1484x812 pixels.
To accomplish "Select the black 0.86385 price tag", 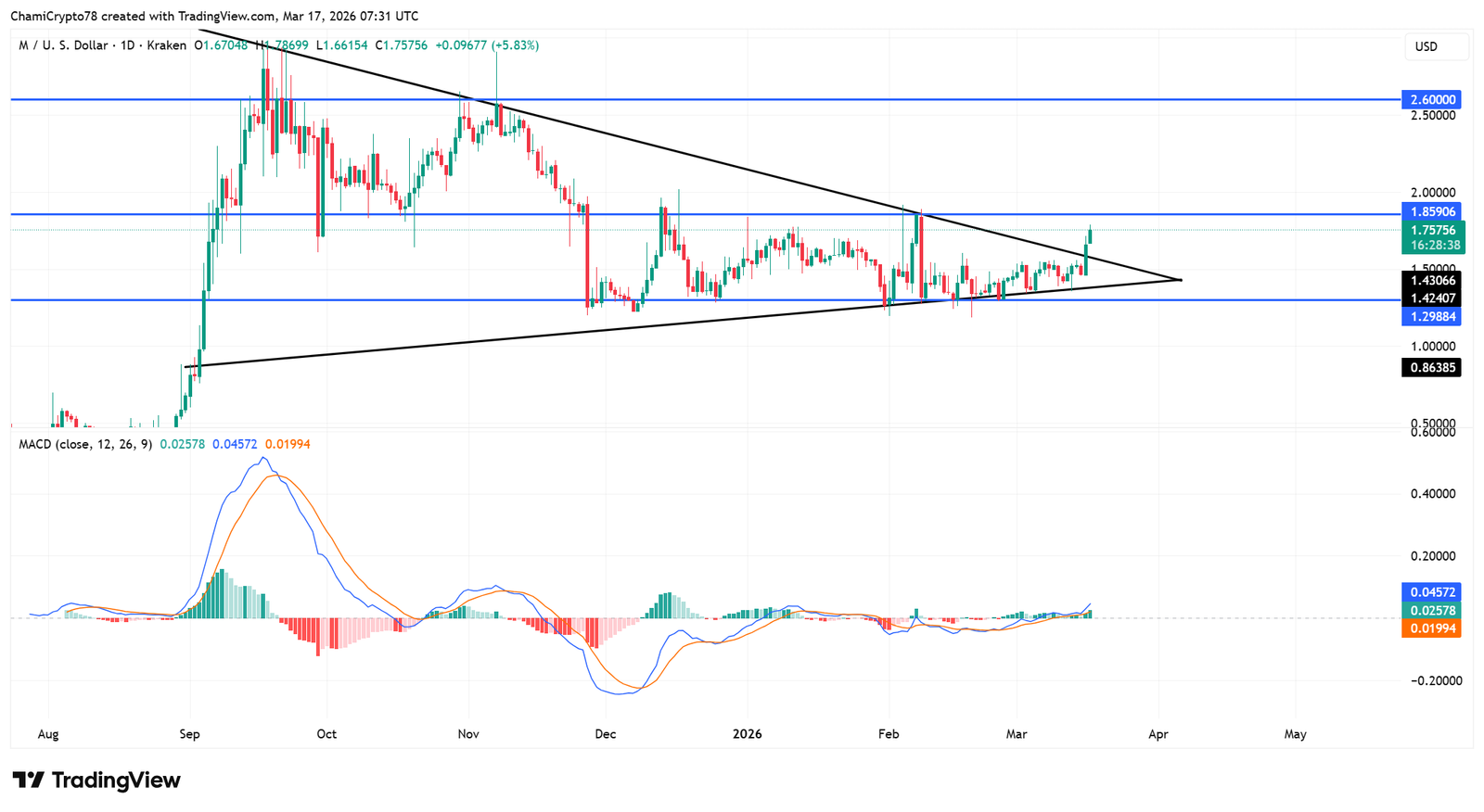I will (1433, 368).
